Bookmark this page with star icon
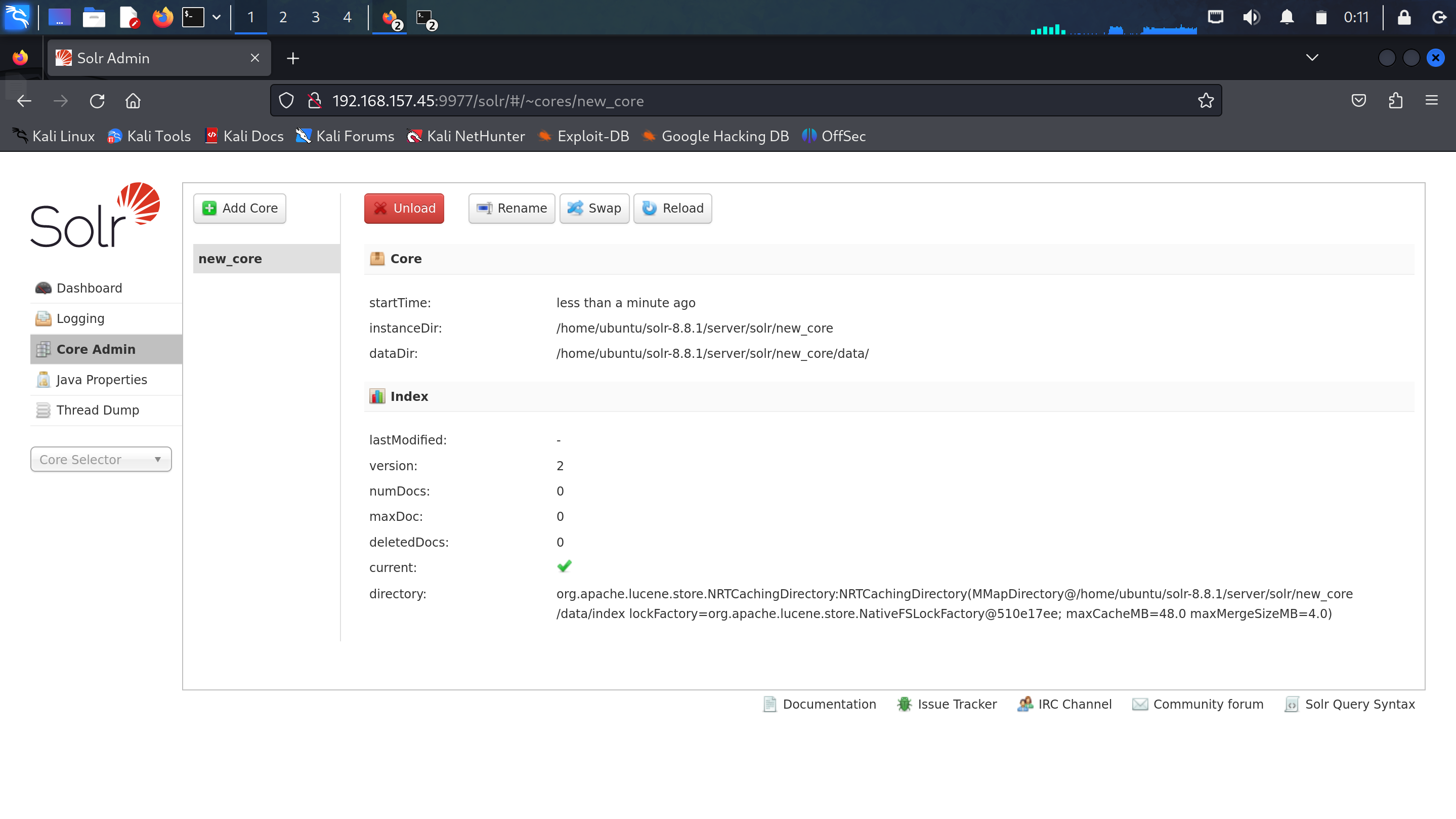The height and width of the screenshot is (819, 1456). pos(1205,101)
